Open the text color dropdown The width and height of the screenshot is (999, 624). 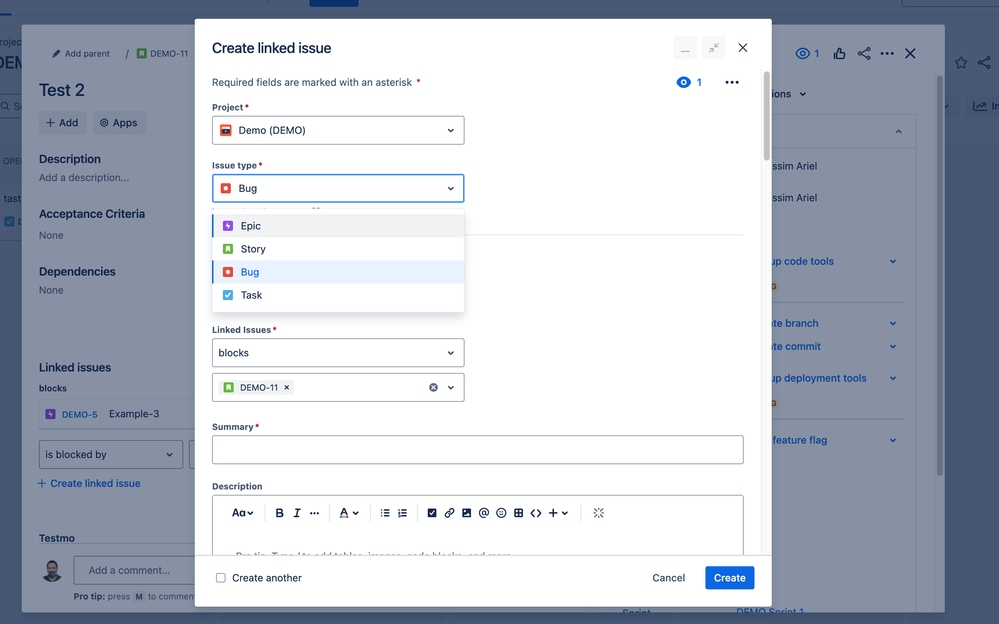349,513
